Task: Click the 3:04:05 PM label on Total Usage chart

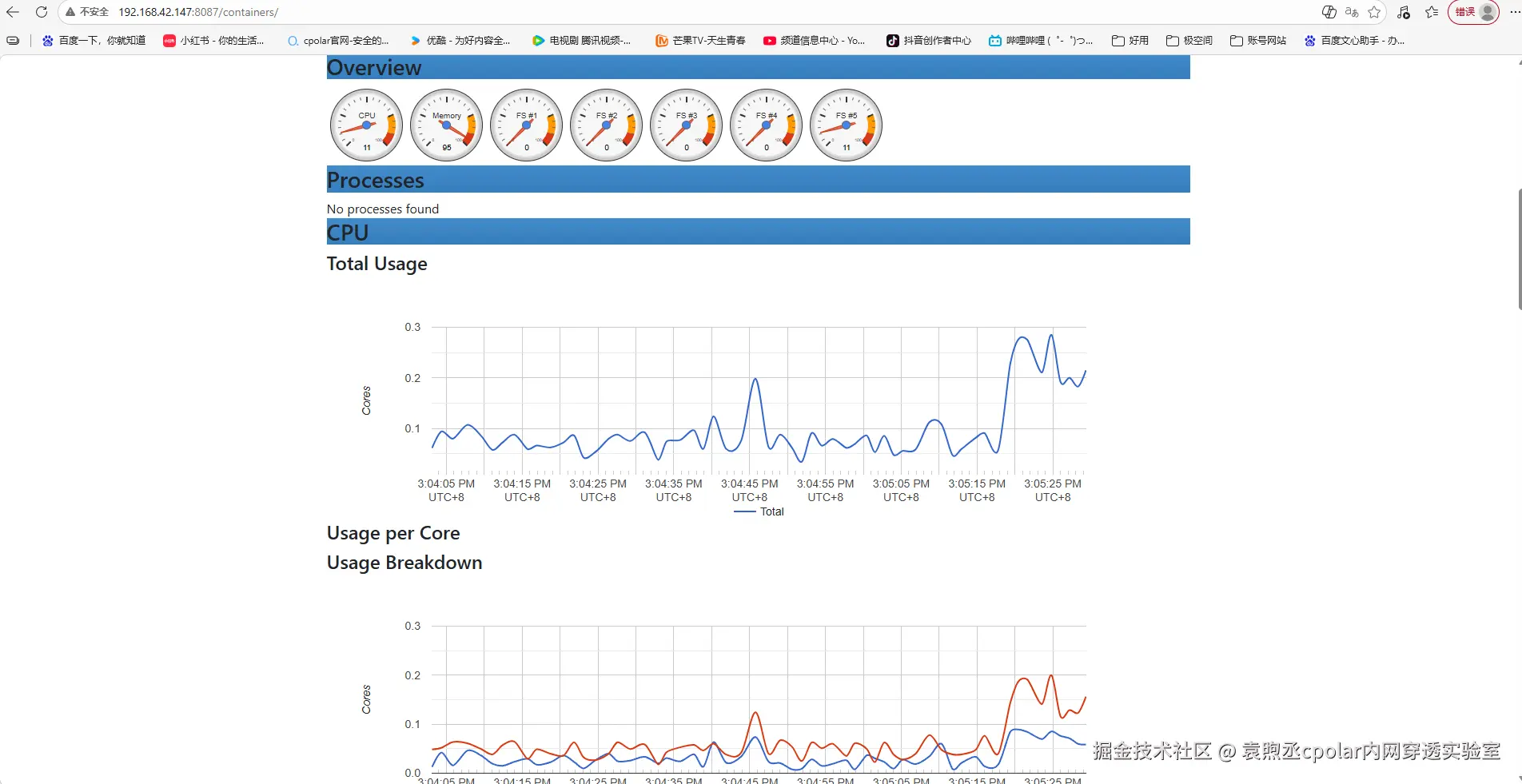Action: (446, 490)
